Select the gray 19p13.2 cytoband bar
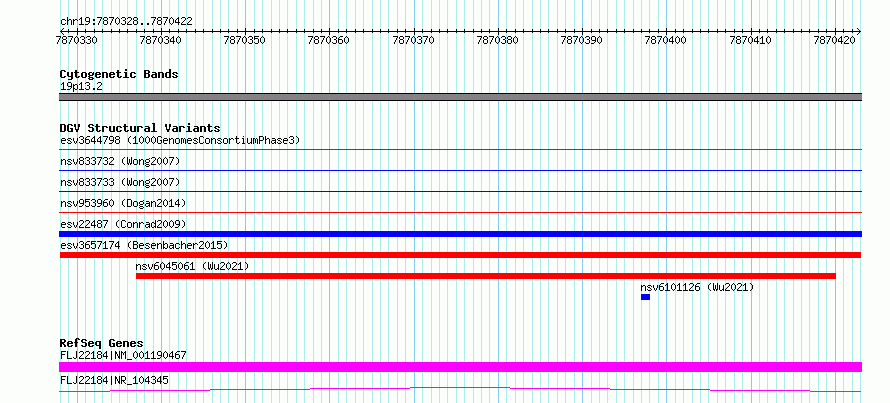 (x=460, y=97)
